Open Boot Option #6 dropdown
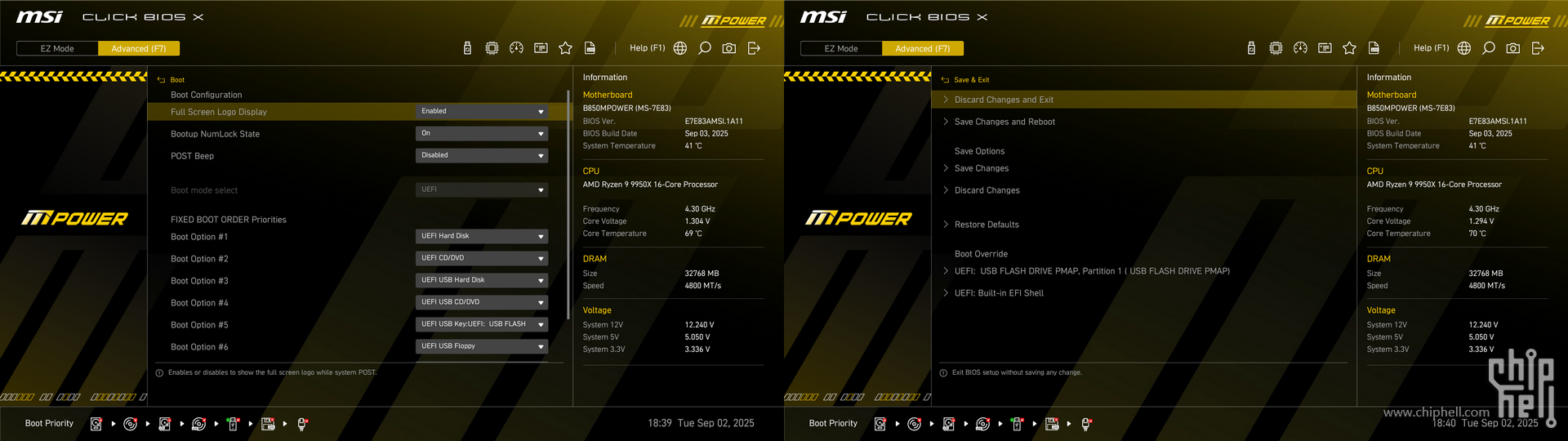This screenshot has height=441, width=1568. pos(482,346)
